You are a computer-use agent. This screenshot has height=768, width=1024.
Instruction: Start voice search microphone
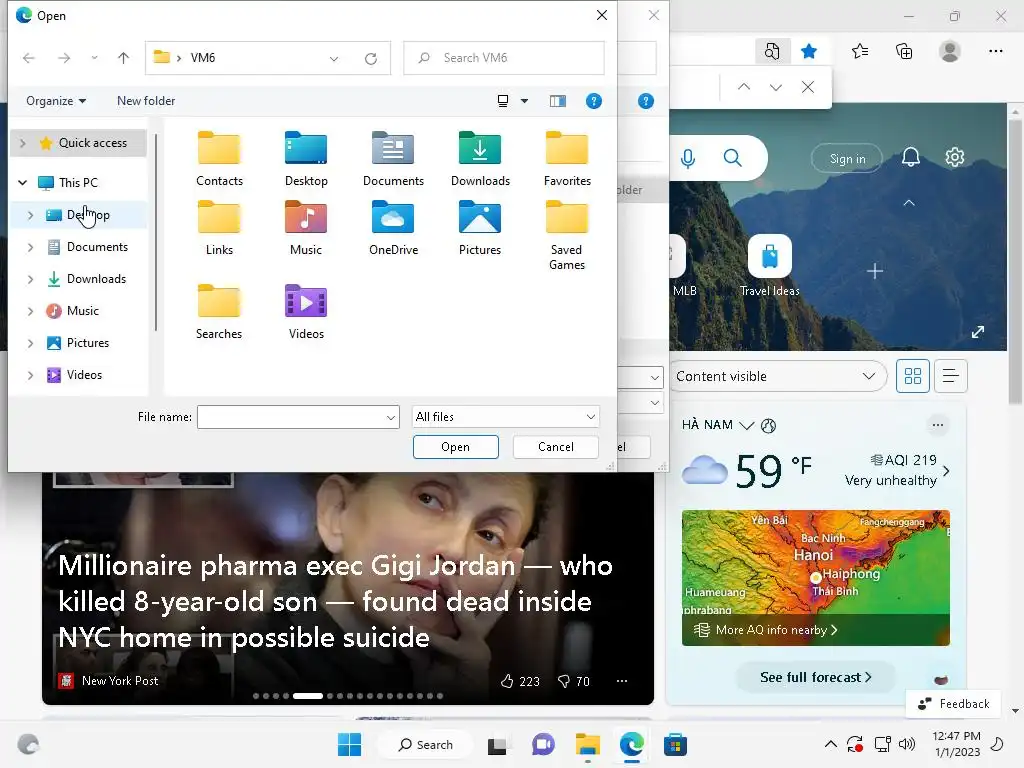coord(688,158)
